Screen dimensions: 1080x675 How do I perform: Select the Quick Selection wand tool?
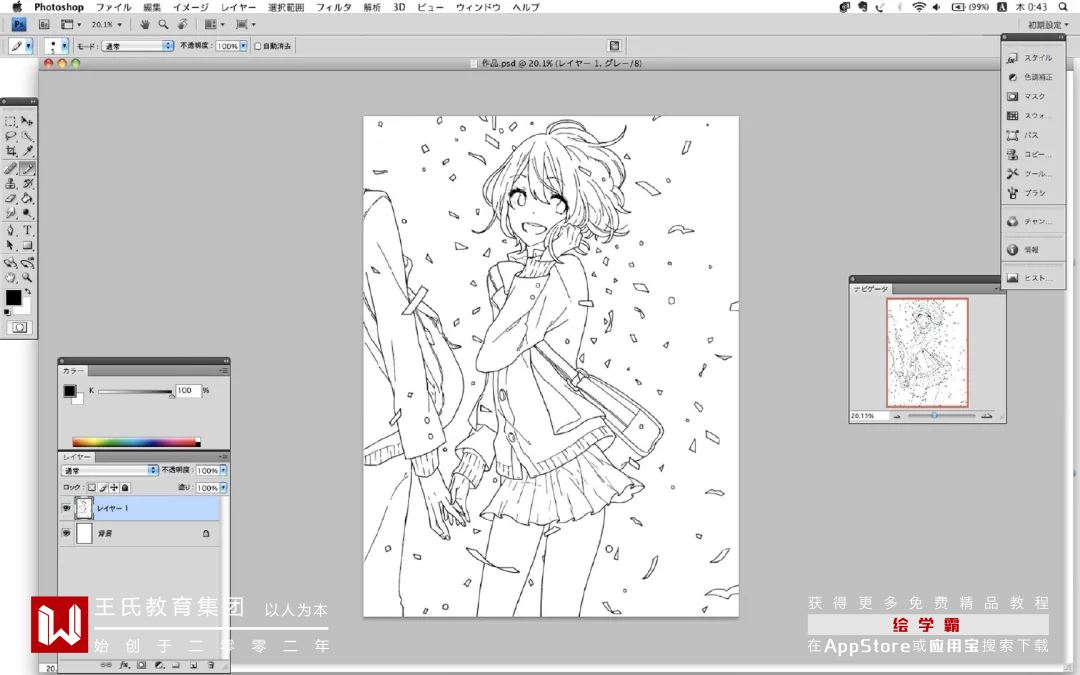[x=27, y=136]
